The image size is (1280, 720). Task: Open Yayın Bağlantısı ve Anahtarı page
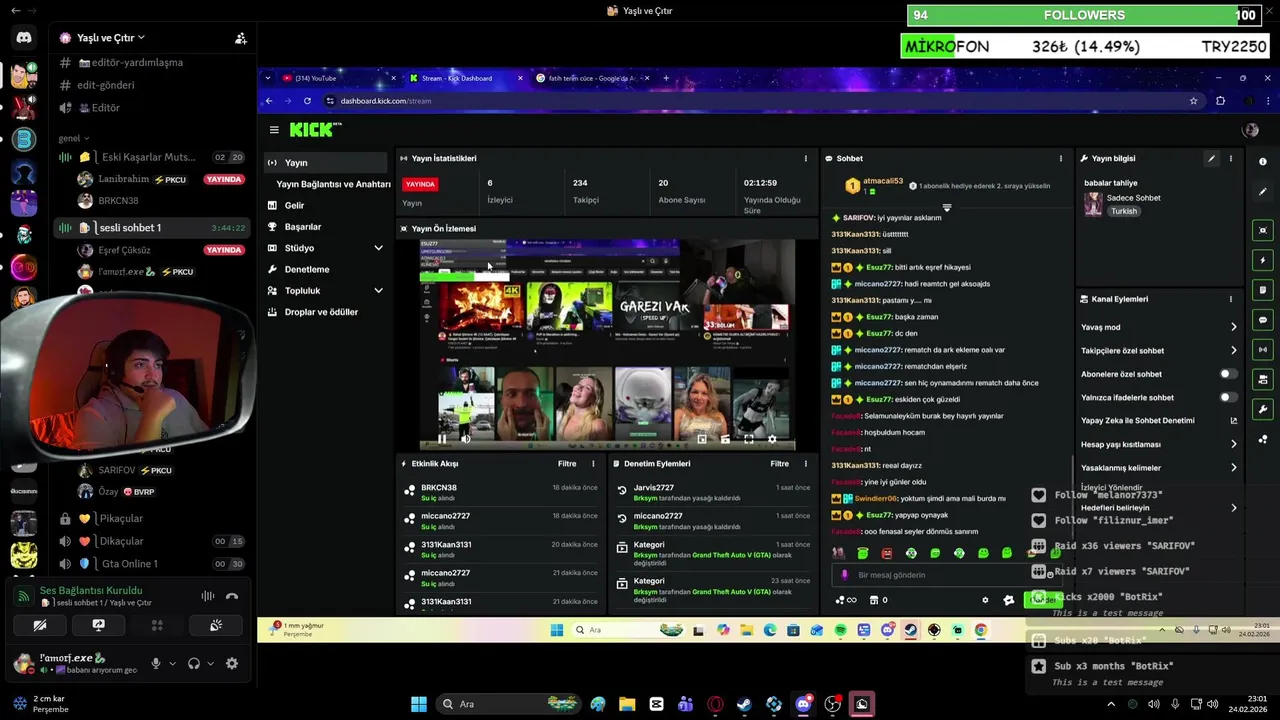(x=333, y=184)
